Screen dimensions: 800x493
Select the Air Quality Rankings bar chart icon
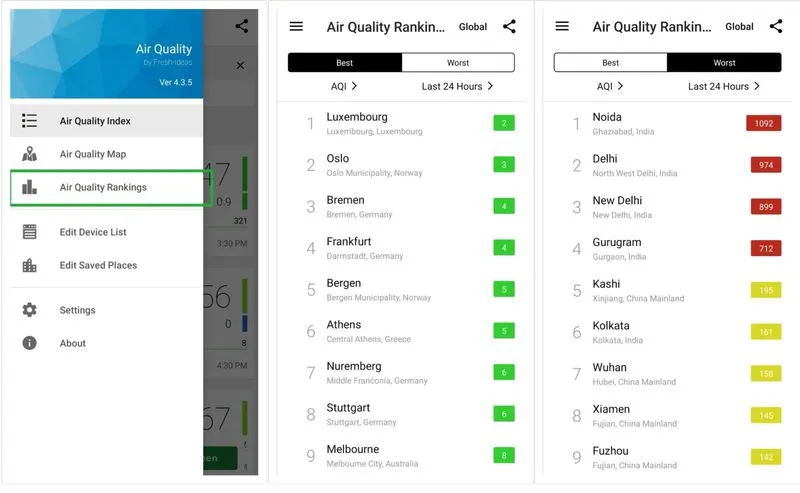point(29,187)
